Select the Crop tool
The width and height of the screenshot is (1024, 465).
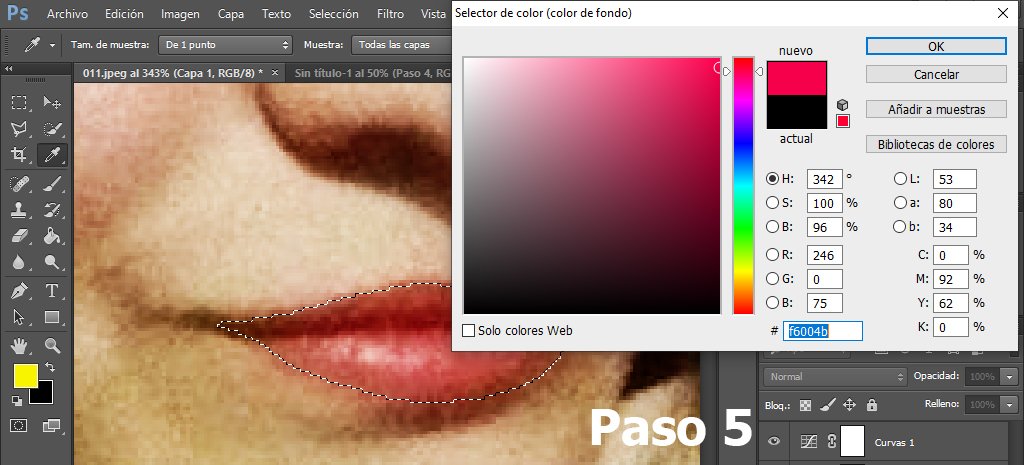pos(19,155)
